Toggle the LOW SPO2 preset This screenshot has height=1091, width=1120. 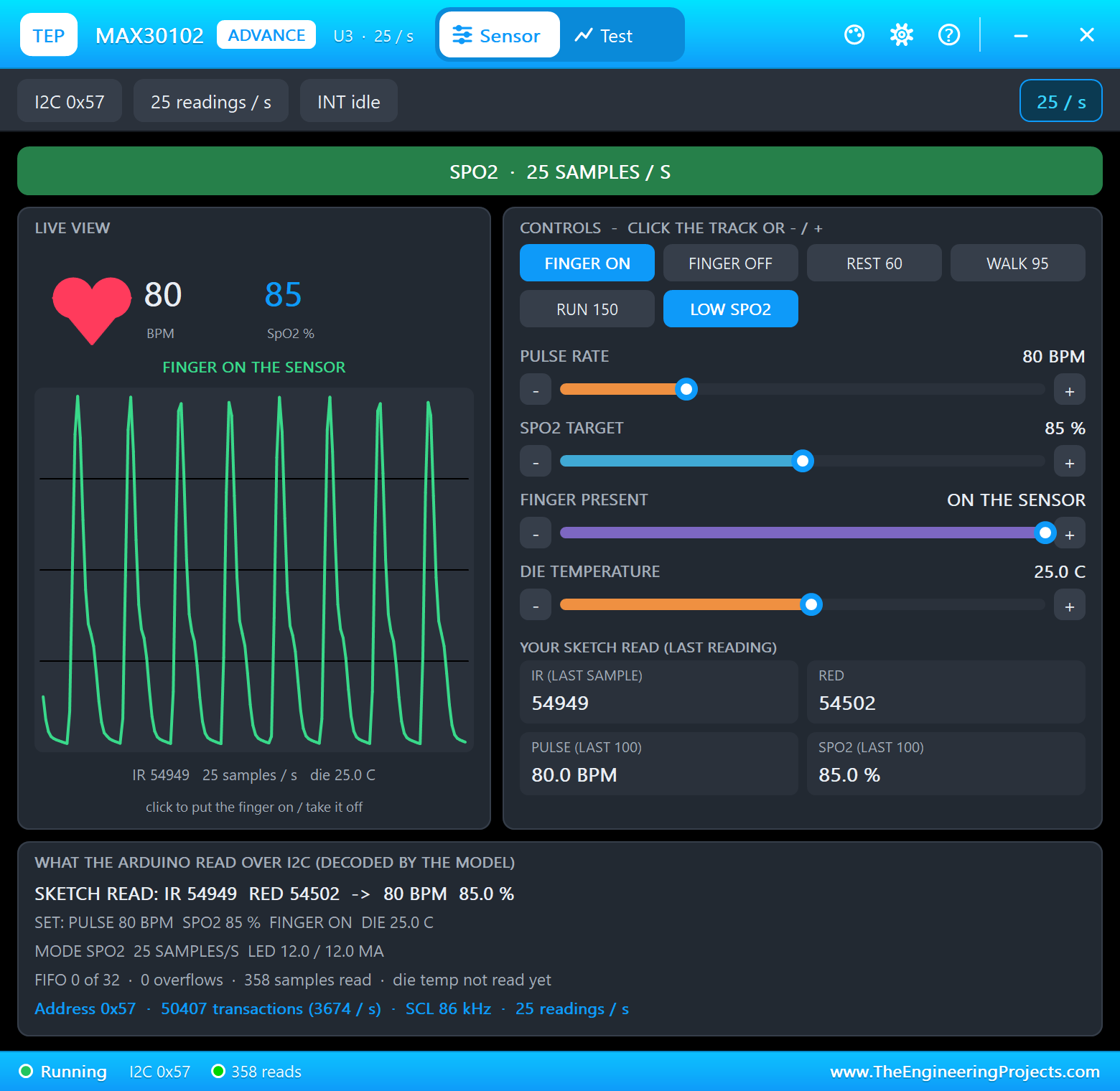pos(731,309)
